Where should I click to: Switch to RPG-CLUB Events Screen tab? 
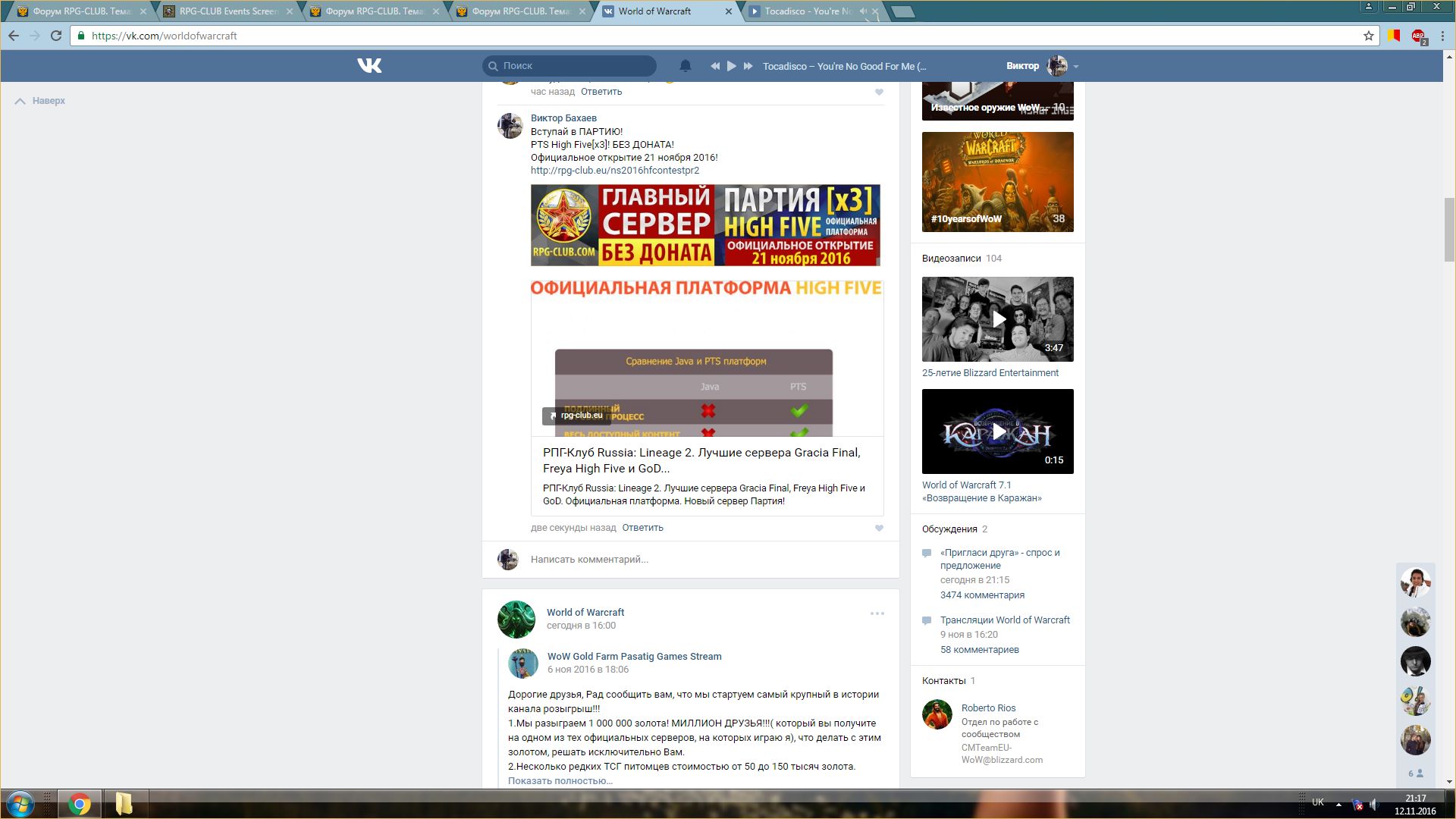coord(227,11)
